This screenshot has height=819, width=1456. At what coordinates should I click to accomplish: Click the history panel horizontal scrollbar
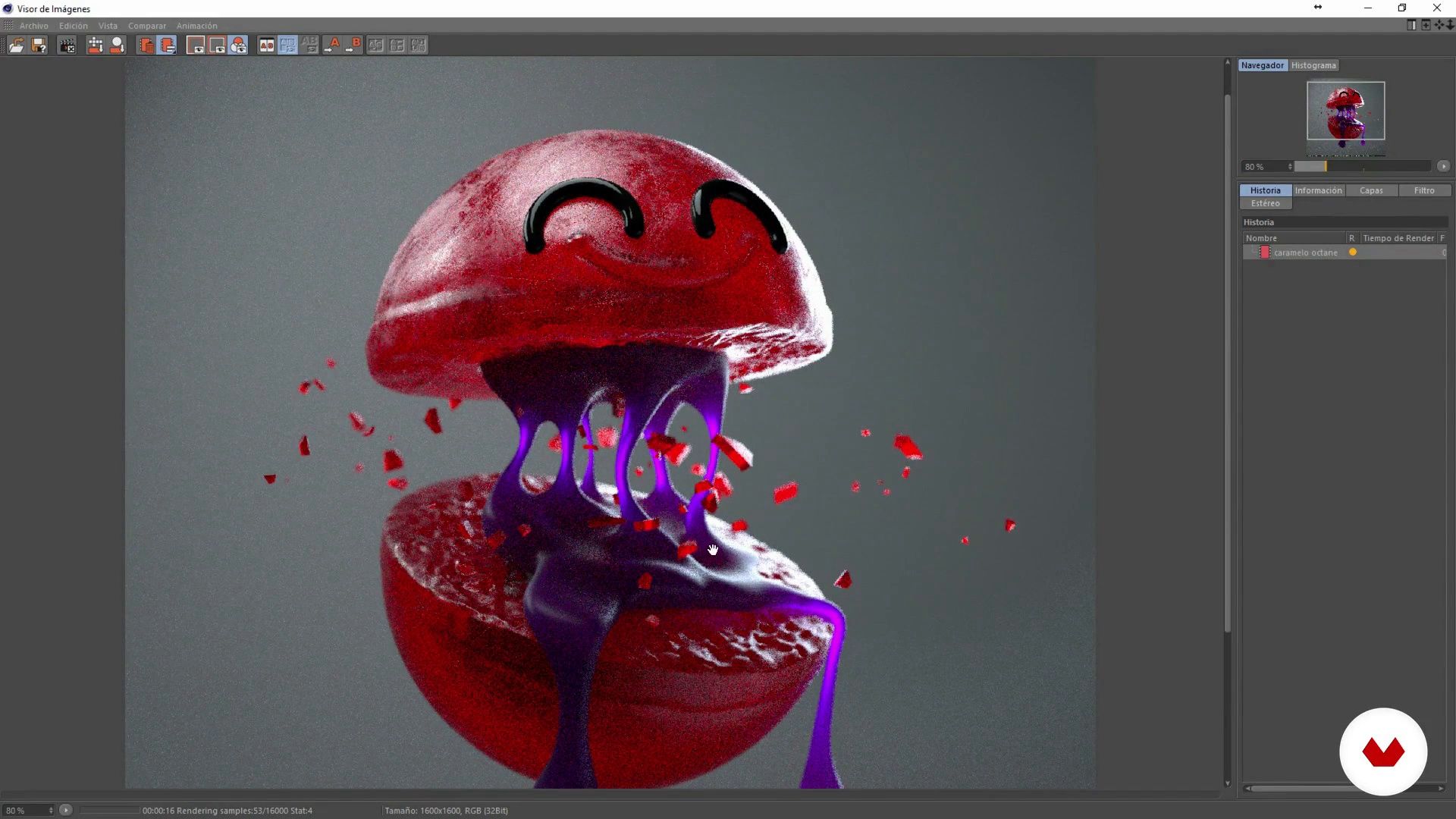(1345, 789)
